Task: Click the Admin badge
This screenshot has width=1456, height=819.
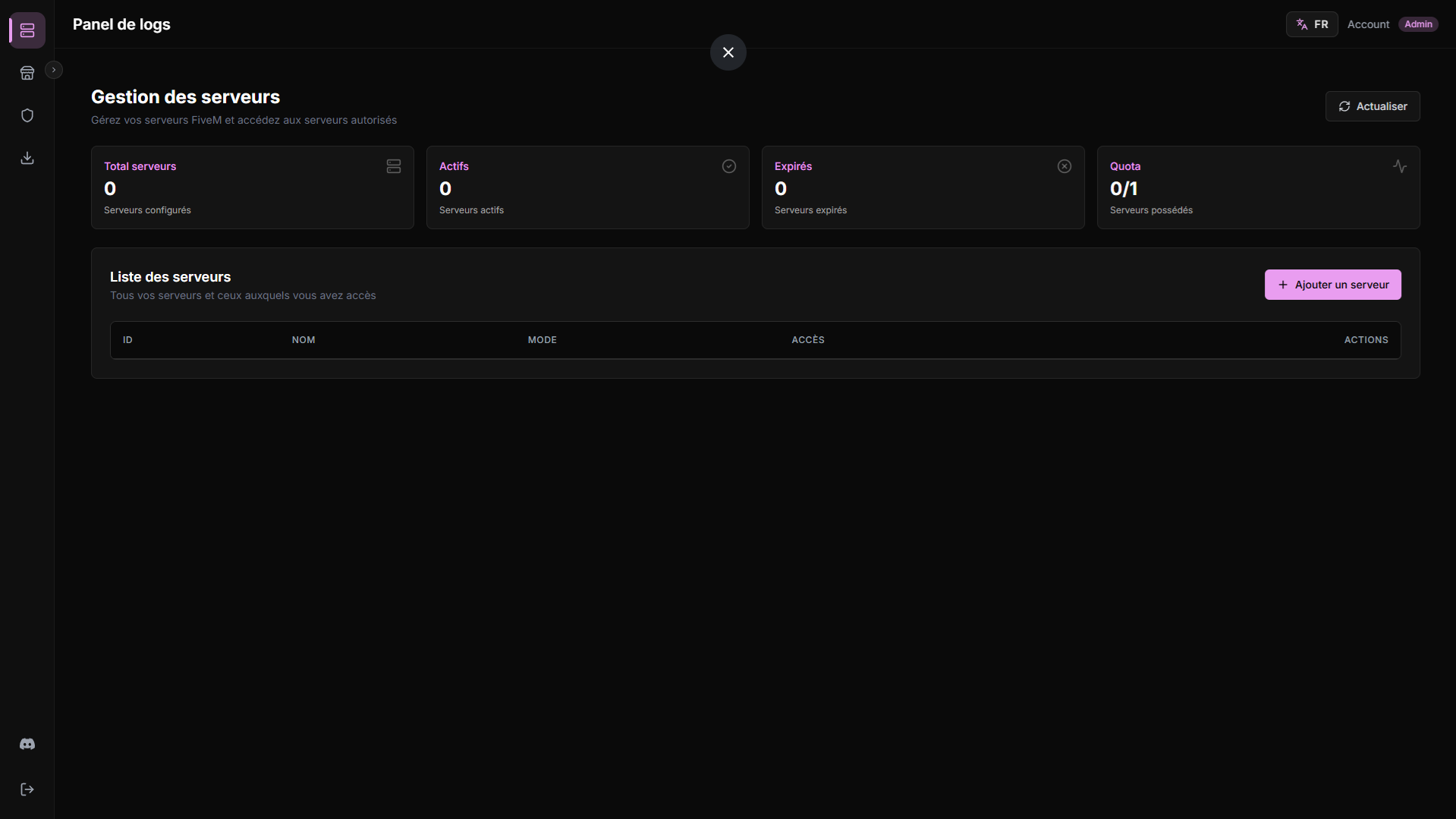Action: (1418, 24)
